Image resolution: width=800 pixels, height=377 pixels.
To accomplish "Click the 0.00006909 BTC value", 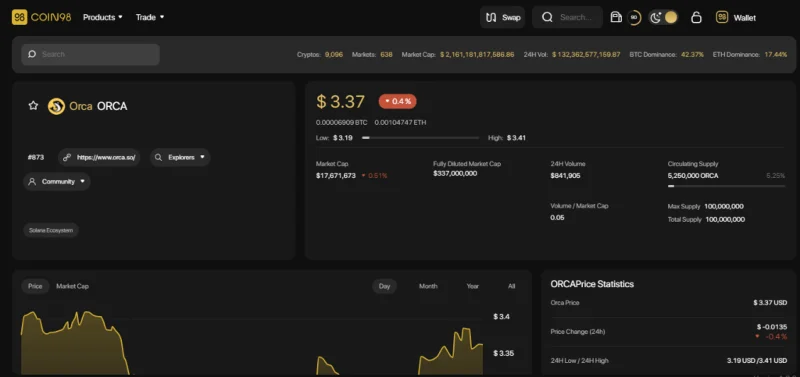I will 341,122.
